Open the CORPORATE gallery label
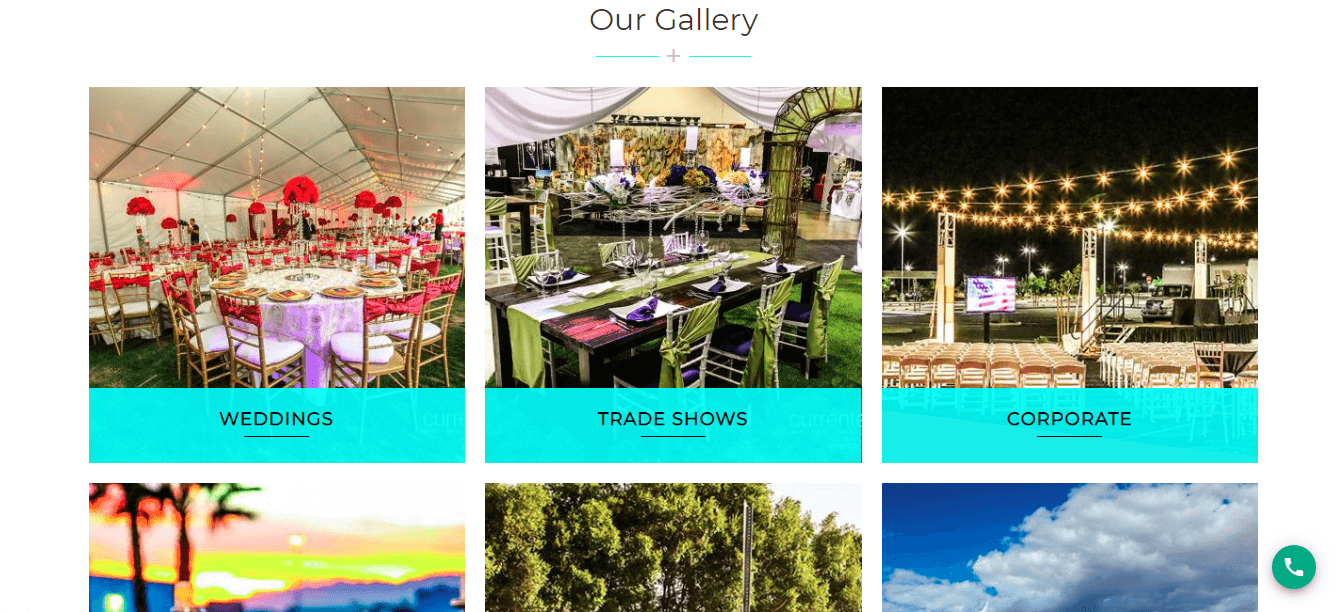The width and height of the screenshot is (1337, 612). (1069, 419)
